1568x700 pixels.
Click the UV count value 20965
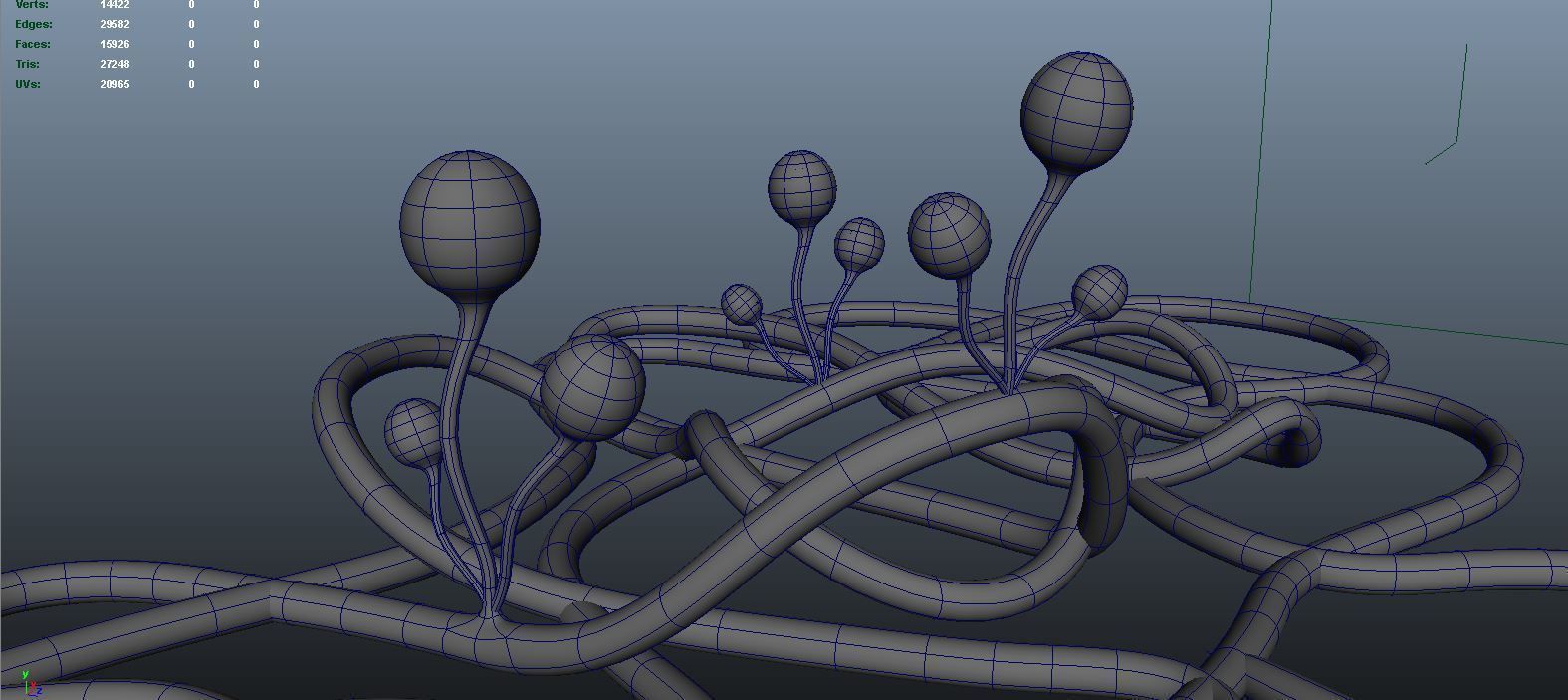click(114, 84)
